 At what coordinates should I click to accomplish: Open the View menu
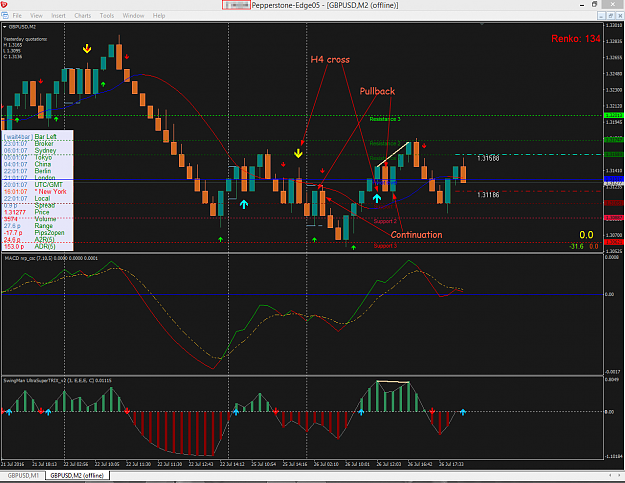click(36, 16)
